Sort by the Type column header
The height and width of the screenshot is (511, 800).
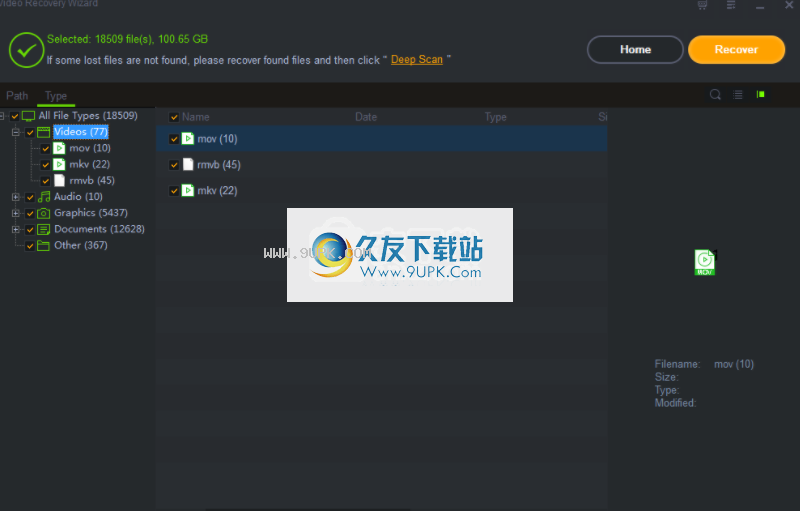point(495,117)
